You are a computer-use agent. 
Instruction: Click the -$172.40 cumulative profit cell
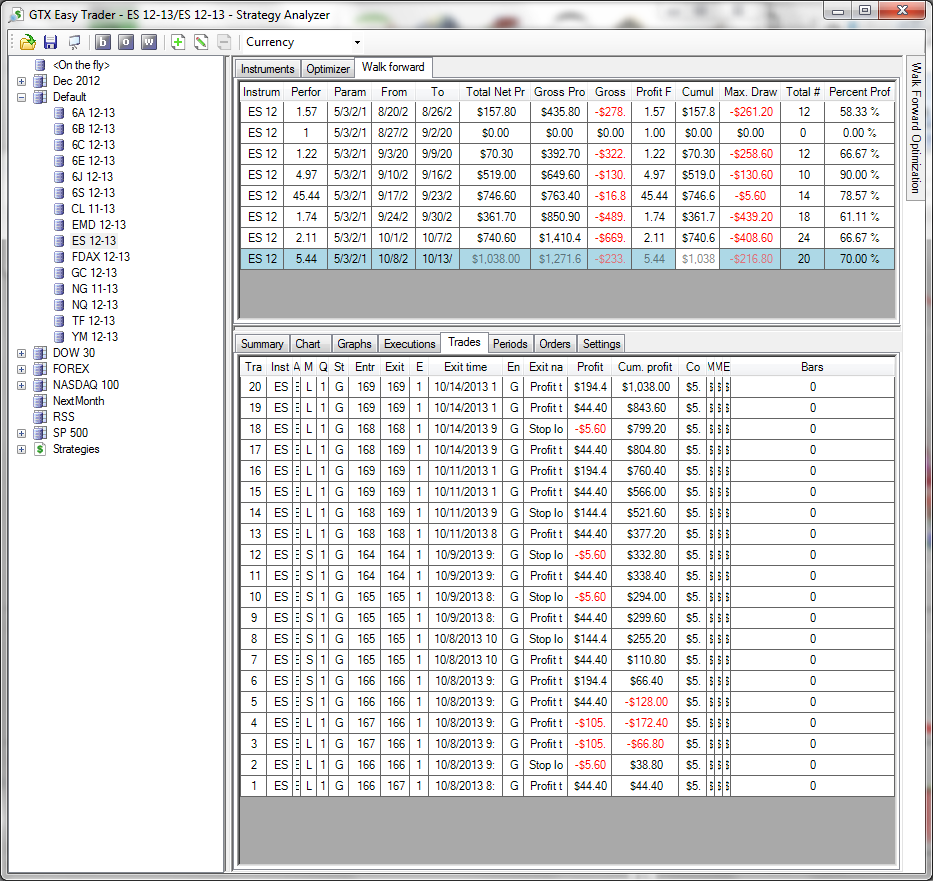pos(646,723)
